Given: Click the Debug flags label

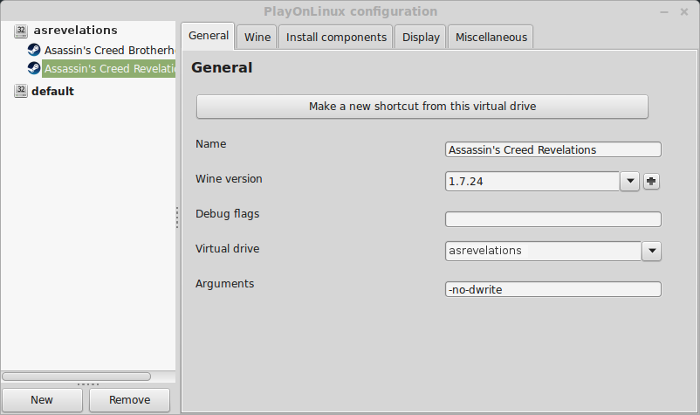Looking at the screenshot, I should pyautogui.click(x=227, y=214).
